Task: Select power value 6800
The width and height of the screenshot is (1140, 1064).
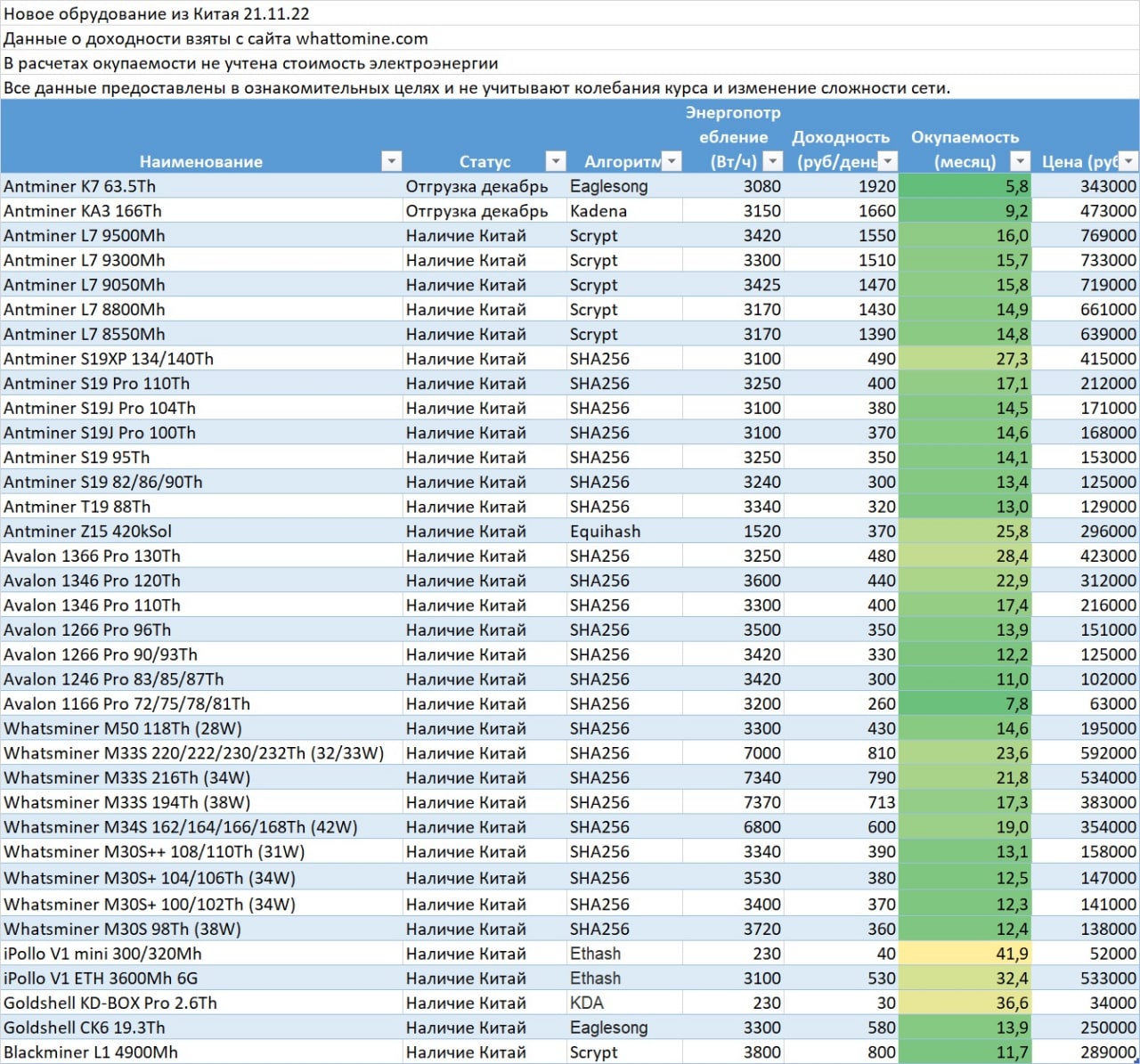Action: (x=733, y=827)
